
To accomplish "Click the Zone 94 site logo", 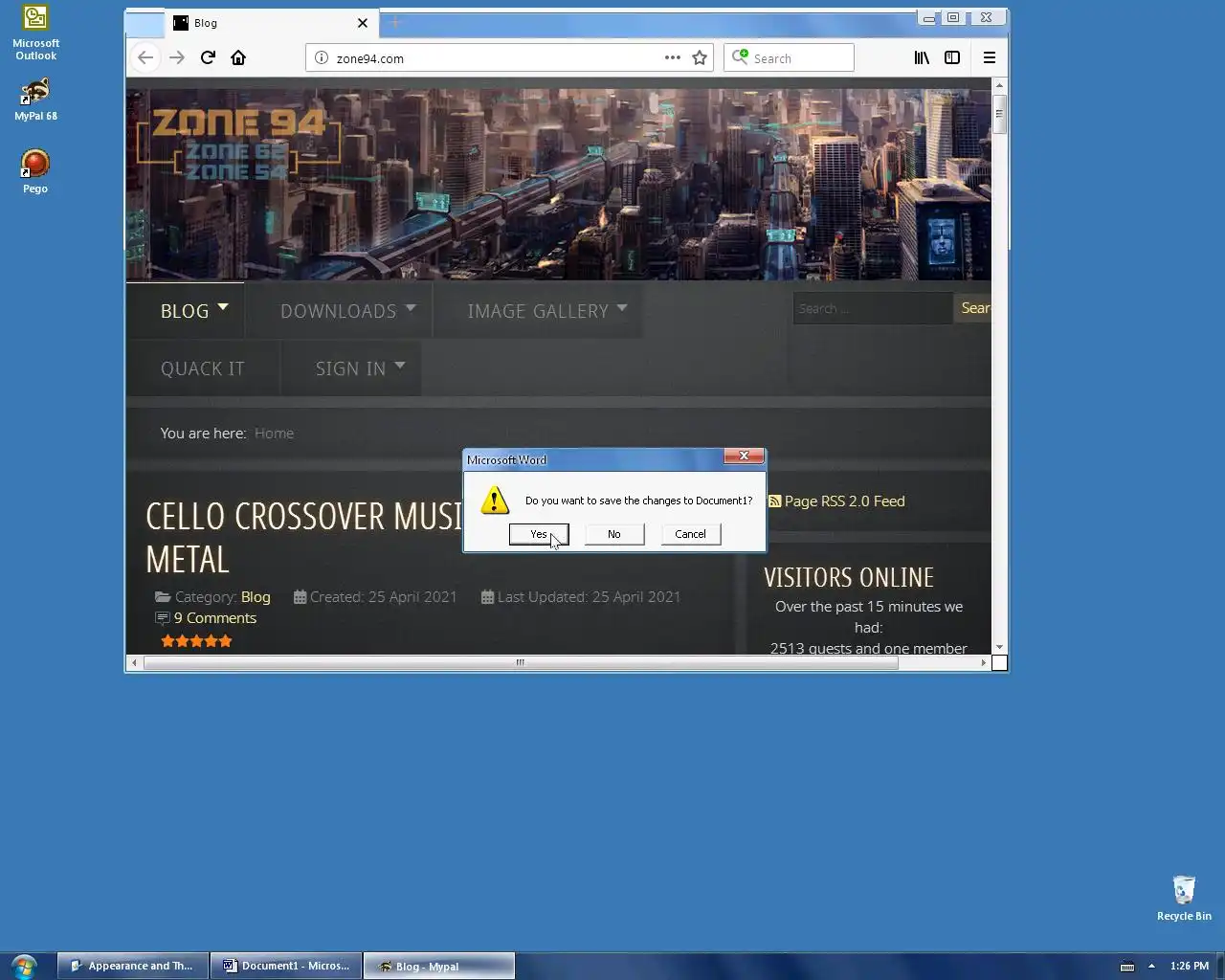I will coord(239,144).
